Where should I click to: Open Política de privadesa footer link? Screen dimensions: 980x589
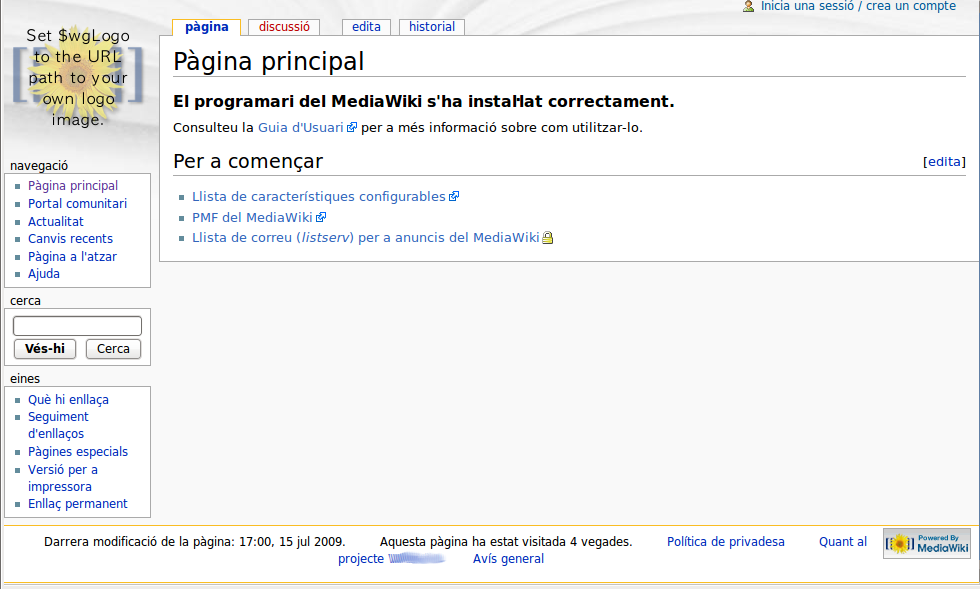pos(726,542)
